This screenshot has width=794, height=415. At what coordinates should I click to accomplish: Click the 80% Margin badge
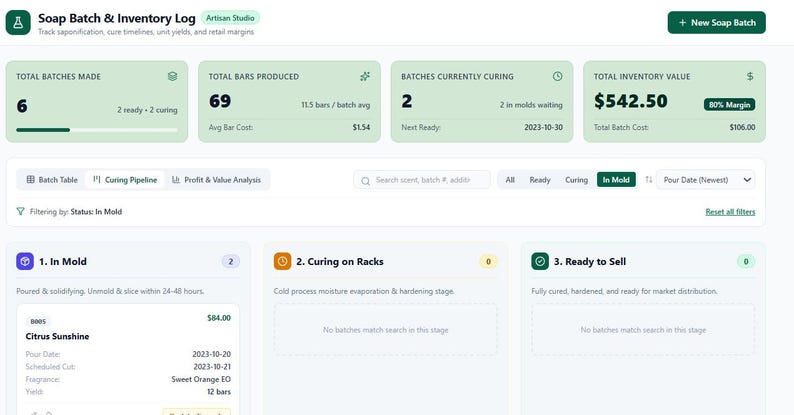729,105
